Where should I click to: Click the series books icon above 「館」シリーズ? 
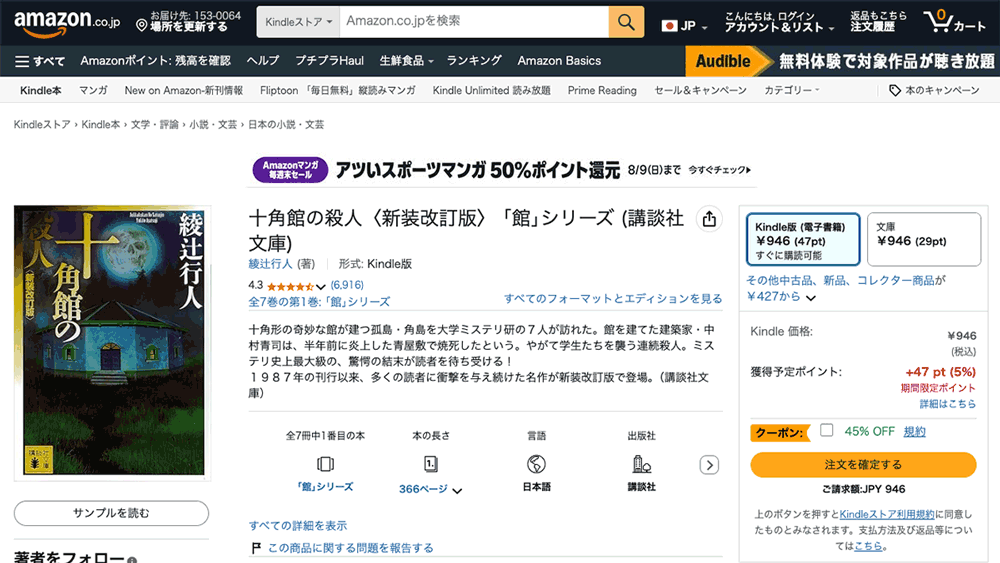click(325, 464)
